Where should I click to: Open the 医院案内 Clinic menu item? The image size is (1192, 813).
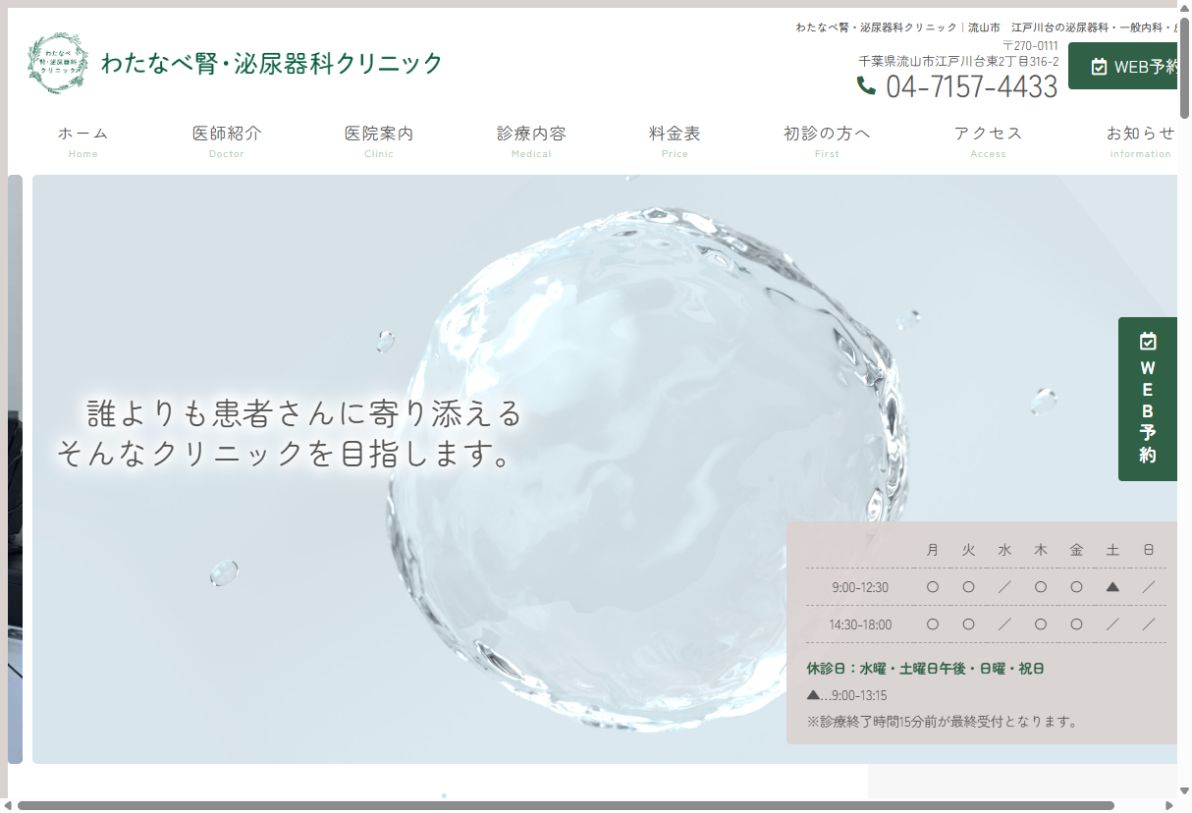pyautogui.click(x=379, y=141)
